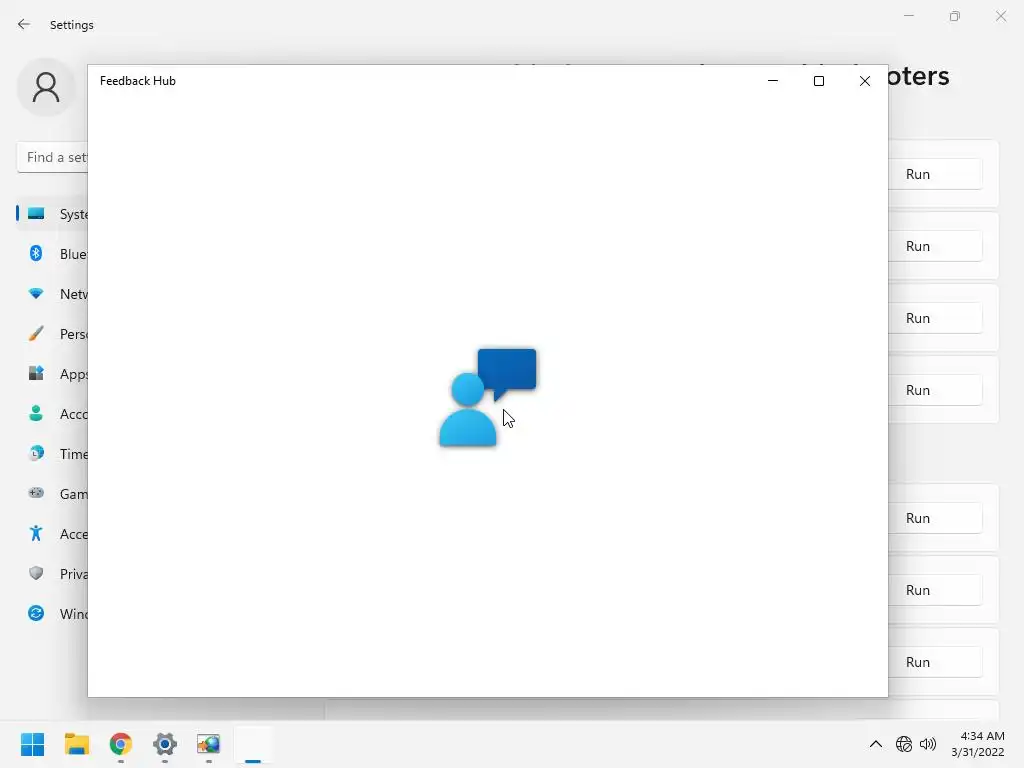Close the Feedback Hub window

point(865,81)
